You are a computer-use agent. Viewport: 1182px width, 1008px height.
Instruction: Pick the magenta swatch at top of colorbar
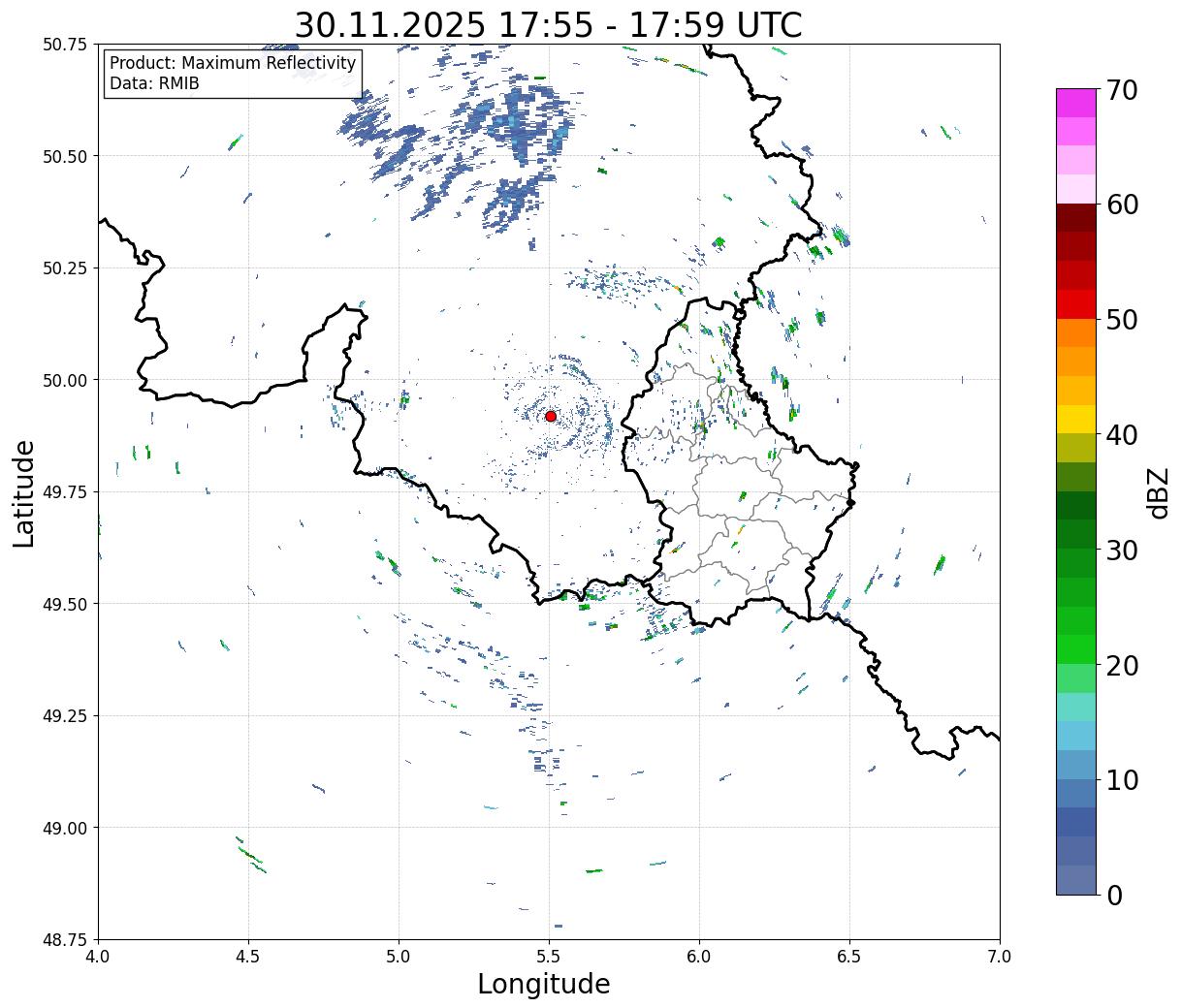coord(1076,103)
